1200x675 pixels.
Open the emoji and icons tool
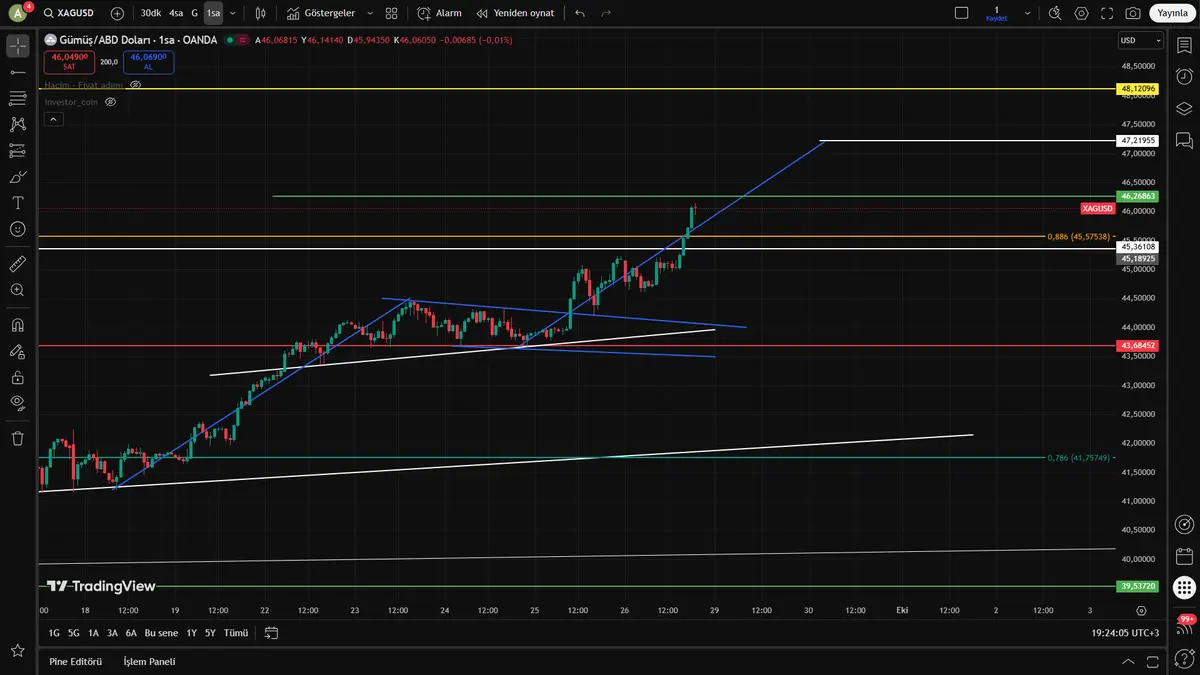(17, 229)
